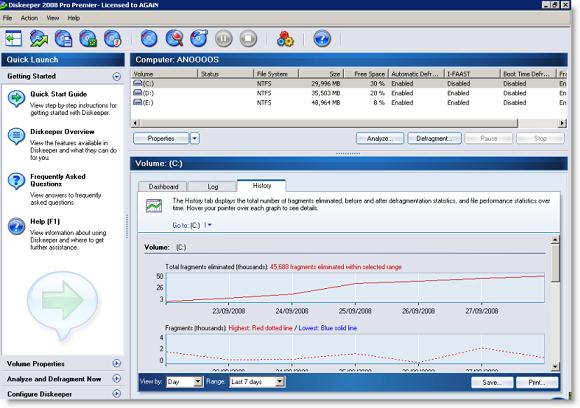Screen dimensions: 580x408
Task: Sort by the I-FAAST column header
Action: (x=472, y=74)
